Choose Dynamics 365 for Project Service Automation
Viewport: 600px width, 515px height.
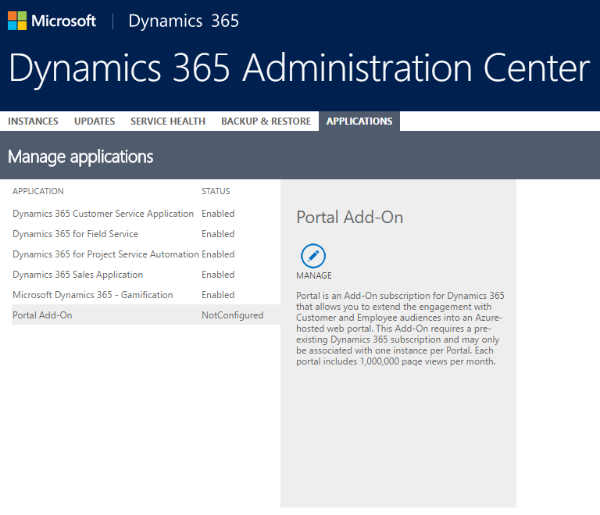[105, 254]
